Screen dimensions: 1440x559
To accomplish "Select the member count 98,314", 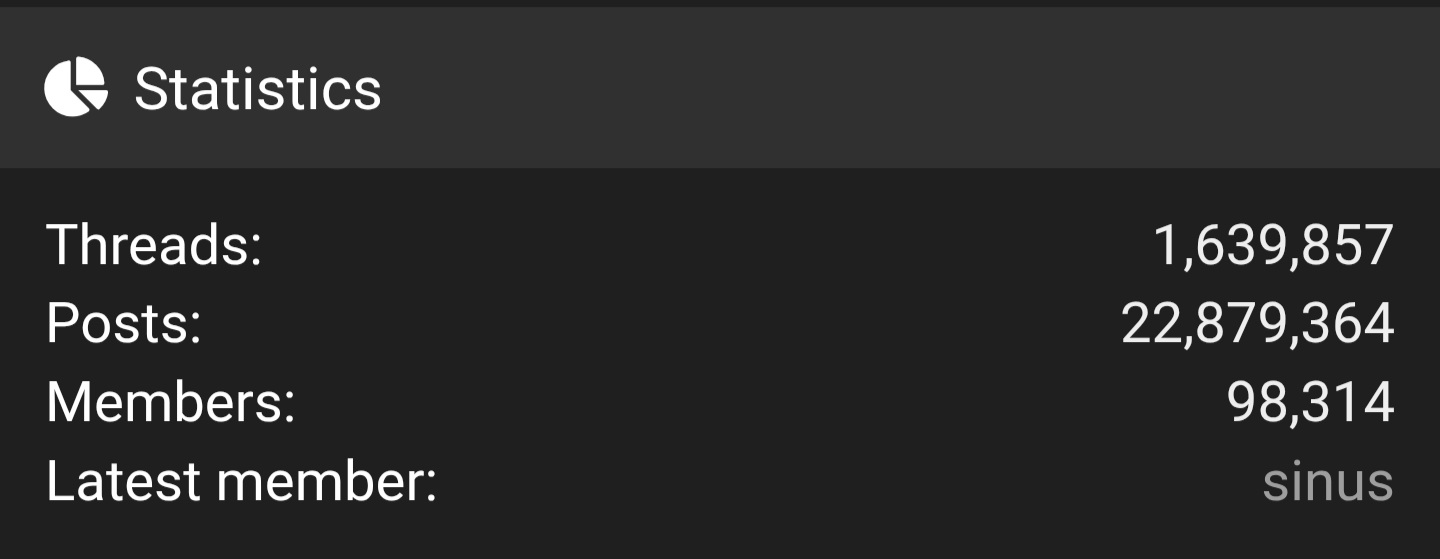I will coord(1310,404).
